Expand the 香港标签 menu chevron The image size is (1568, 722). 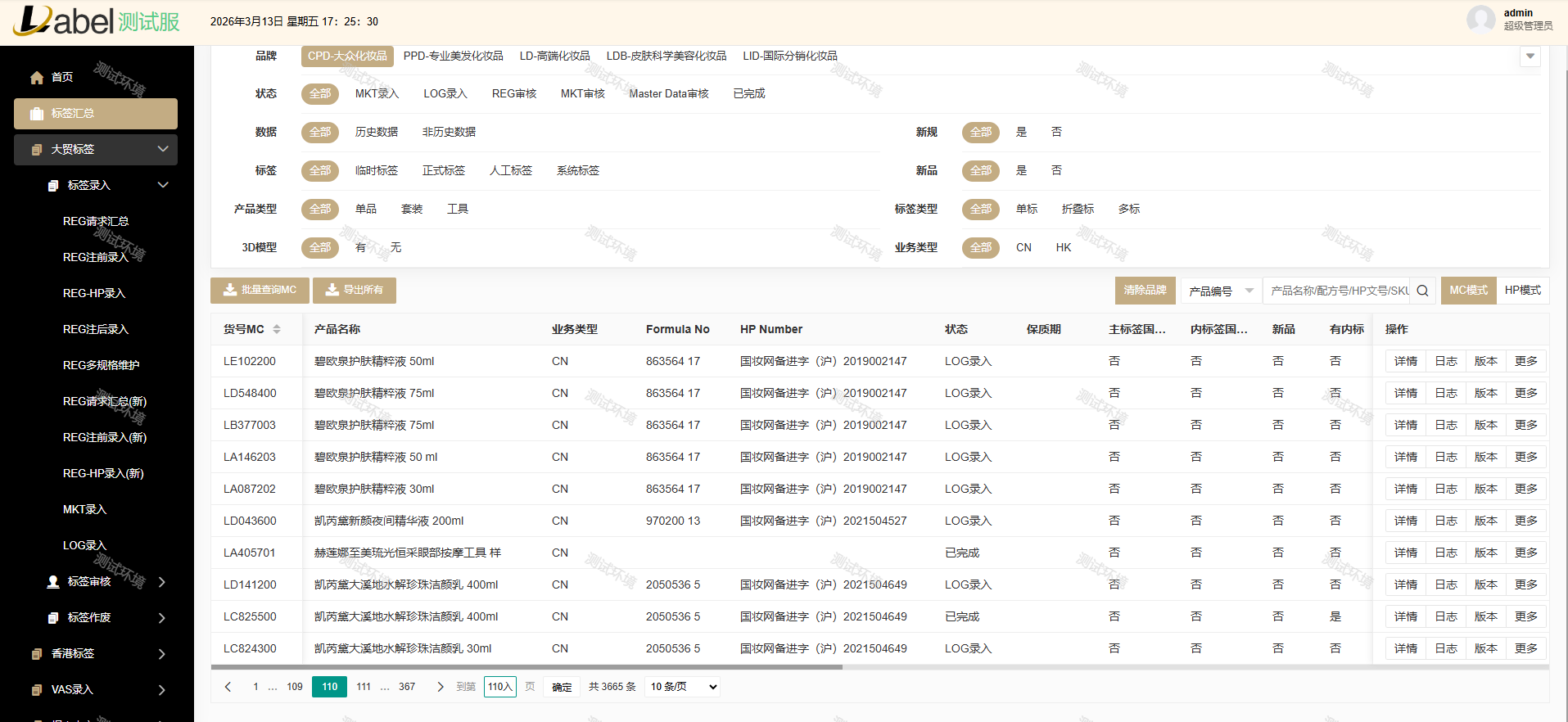coord(162,654)
